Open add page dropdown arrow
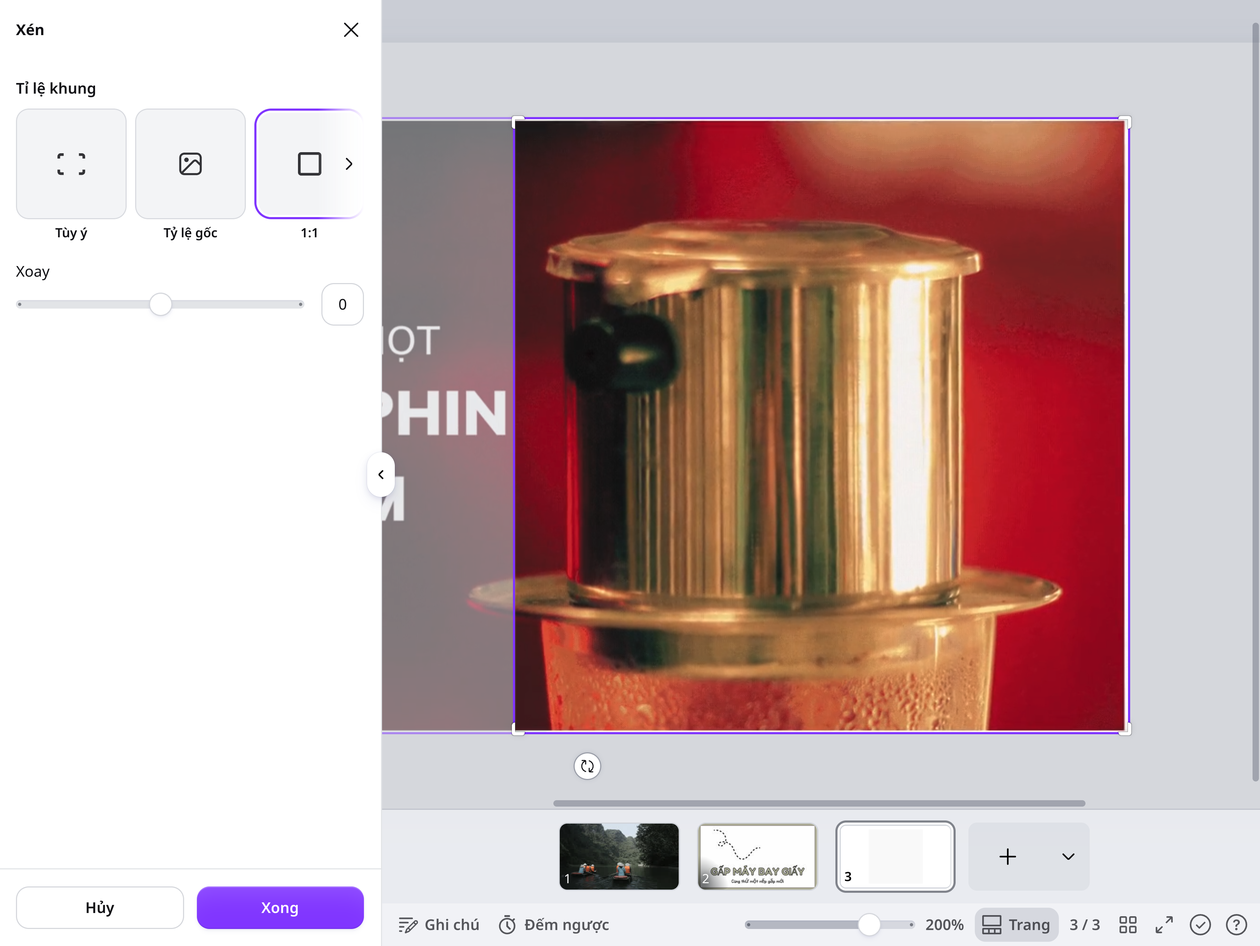The image size is (1260, 946). click(x=1068, y=856)
